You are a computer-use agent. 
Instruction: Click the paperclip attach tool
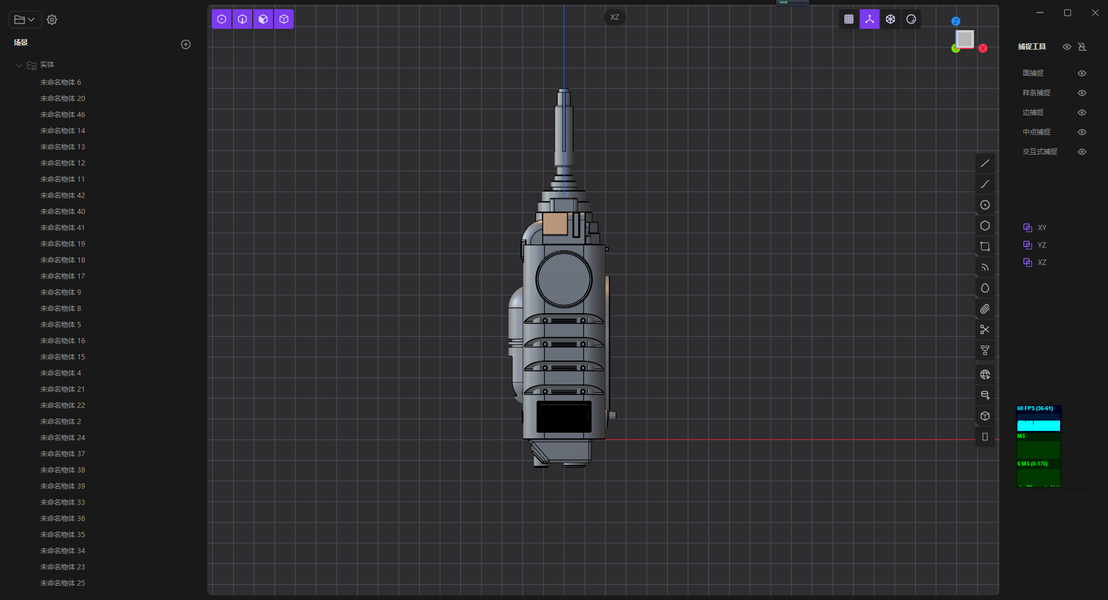pyautogui.click(x=985, y=309)
